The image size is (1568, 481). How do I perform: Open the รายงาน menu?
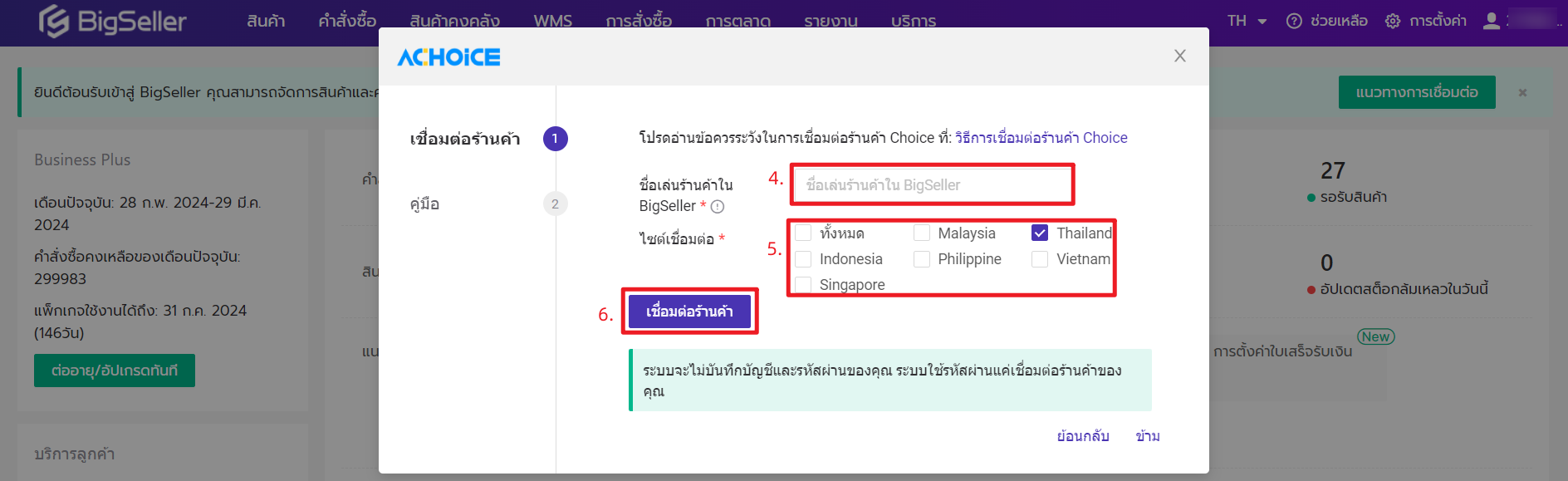831,21
